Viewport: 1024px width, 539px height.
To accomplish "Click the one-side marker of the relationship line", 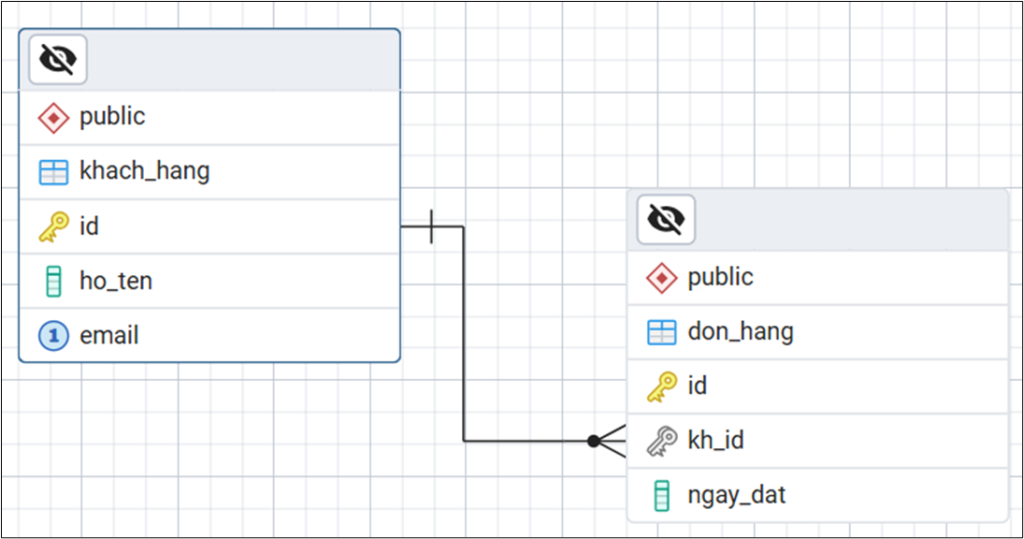I will pos(430,227).
